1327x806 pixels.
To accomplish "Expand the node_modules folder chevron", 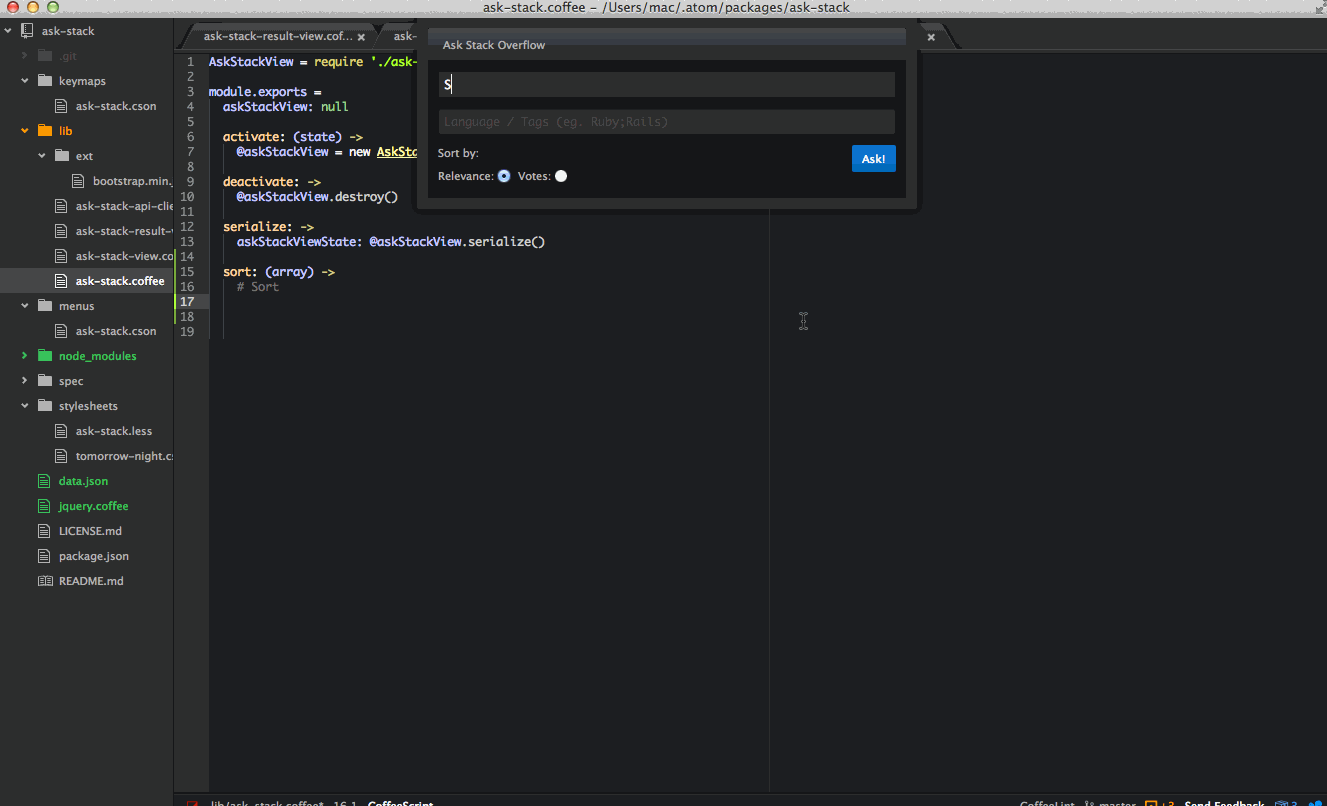I will pyautogui.click(x=25, y=356).
